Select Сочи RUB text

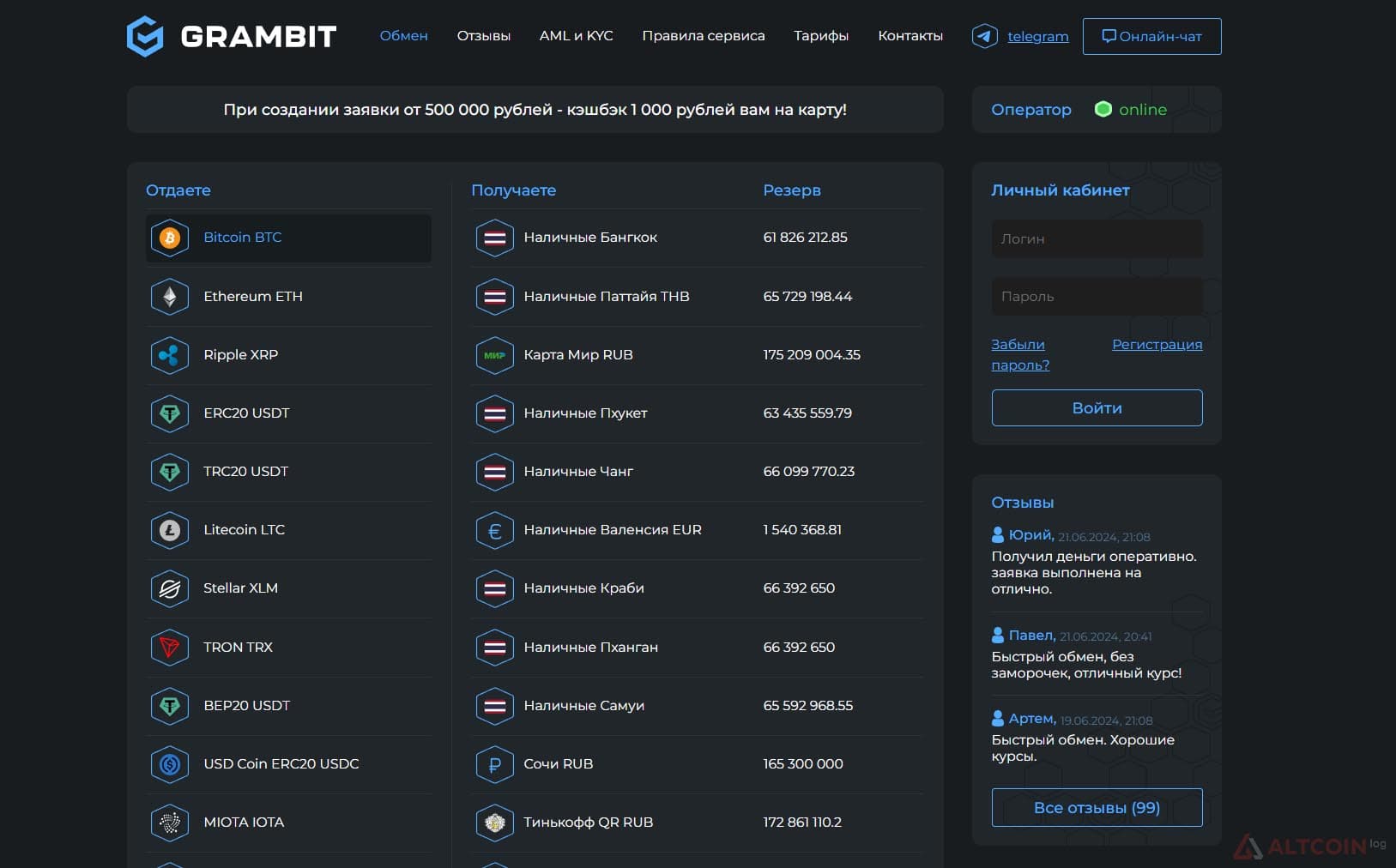click(559, 763)
